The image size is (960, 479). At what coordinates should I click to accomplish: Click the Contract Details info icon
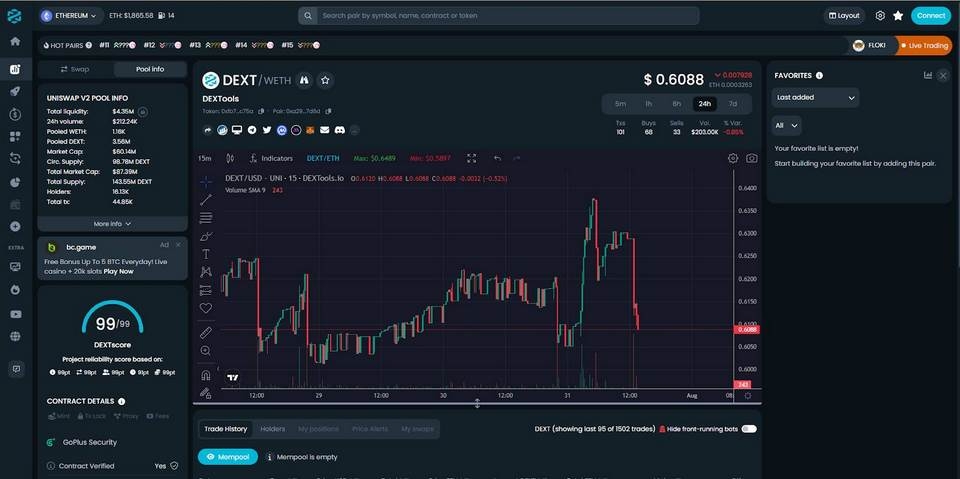point(121,401)
